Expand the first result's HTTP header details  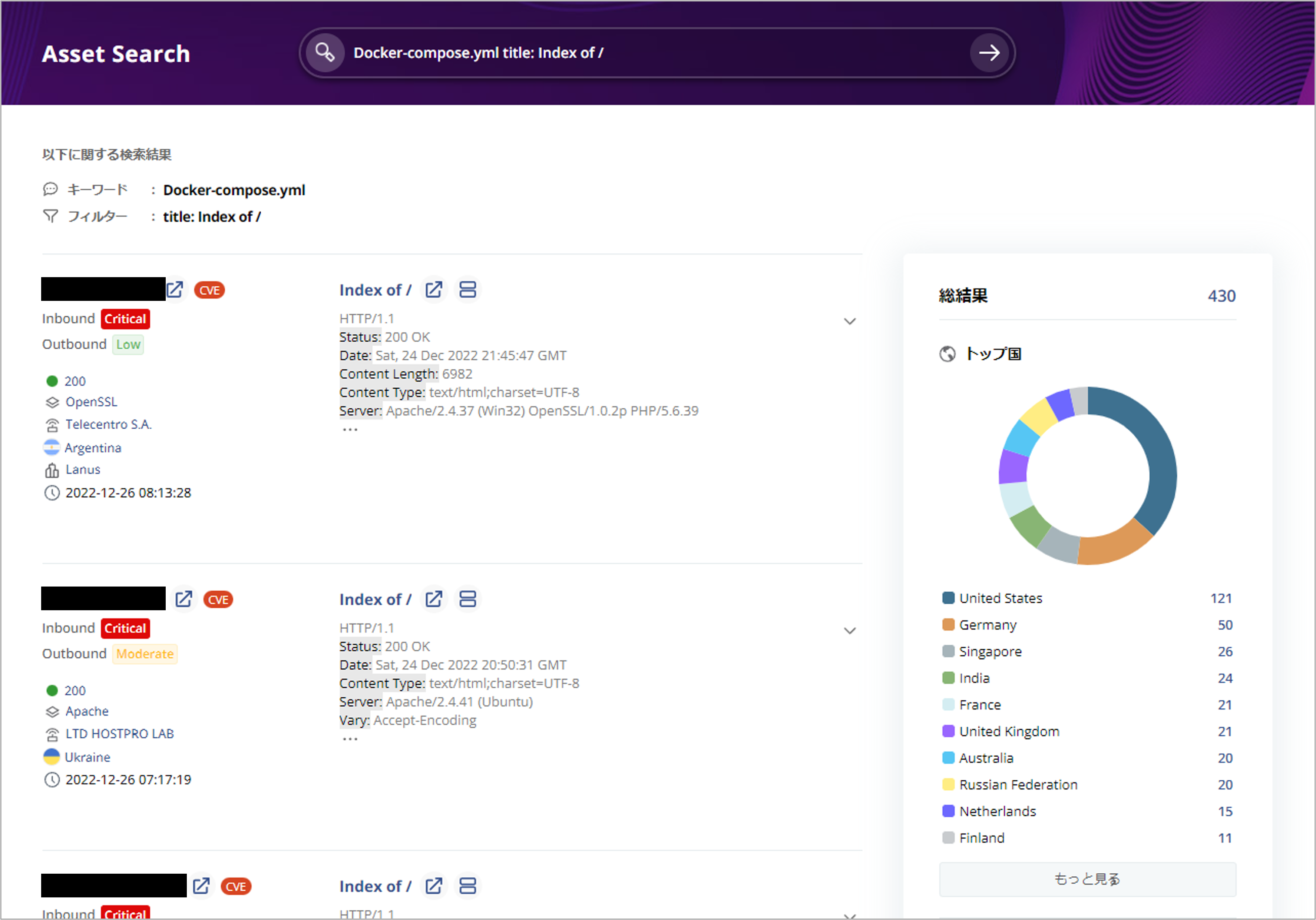tap(849, 321)
